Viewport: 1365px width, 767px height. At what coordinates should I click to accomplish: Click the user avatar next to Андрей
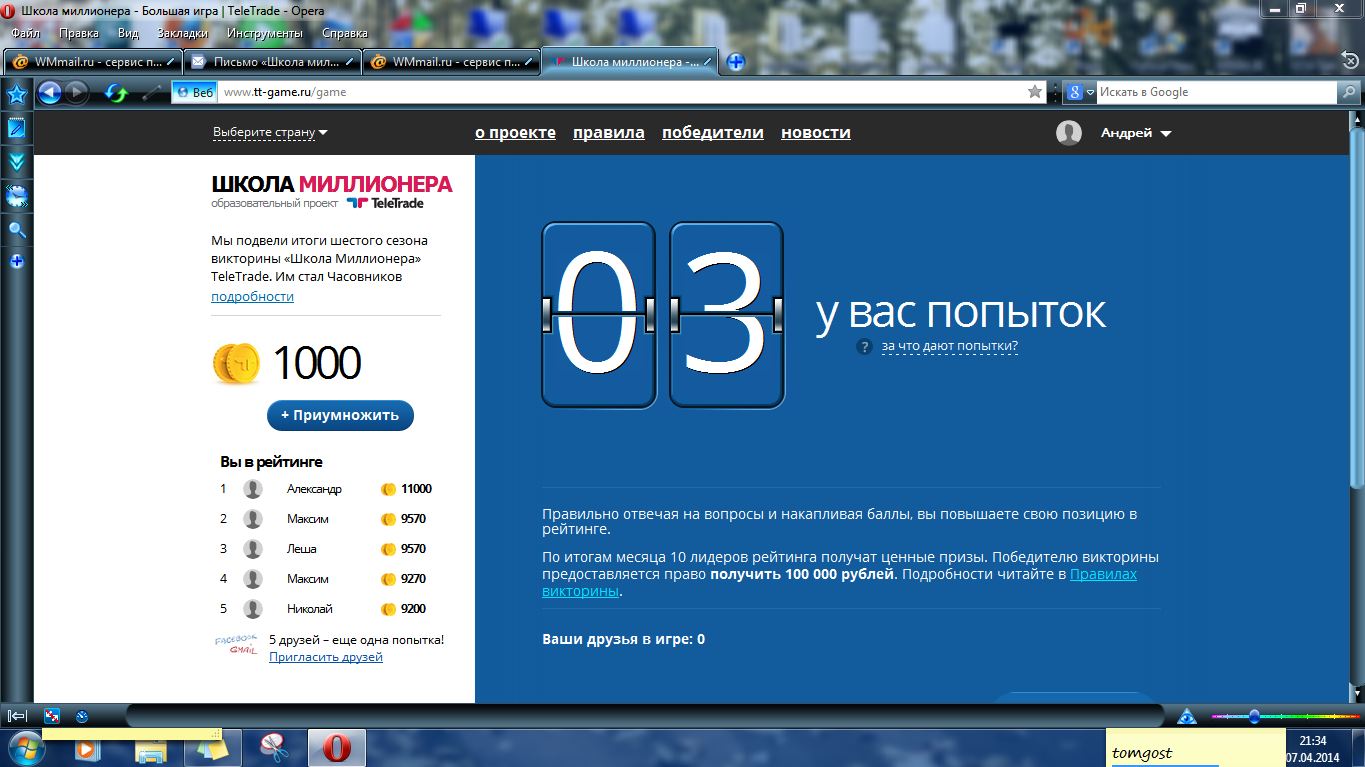[1069, 133]
